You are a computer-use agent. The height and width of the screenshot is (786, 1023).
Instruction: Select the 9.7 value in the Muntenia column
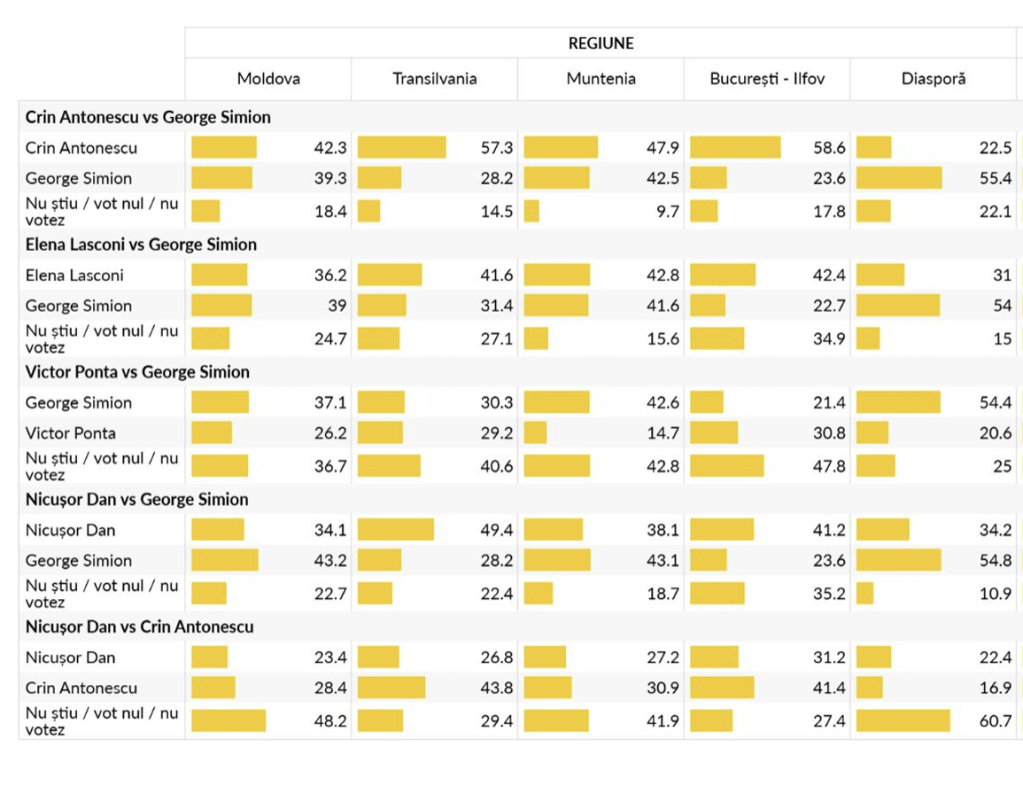click(x=668, y=212)
